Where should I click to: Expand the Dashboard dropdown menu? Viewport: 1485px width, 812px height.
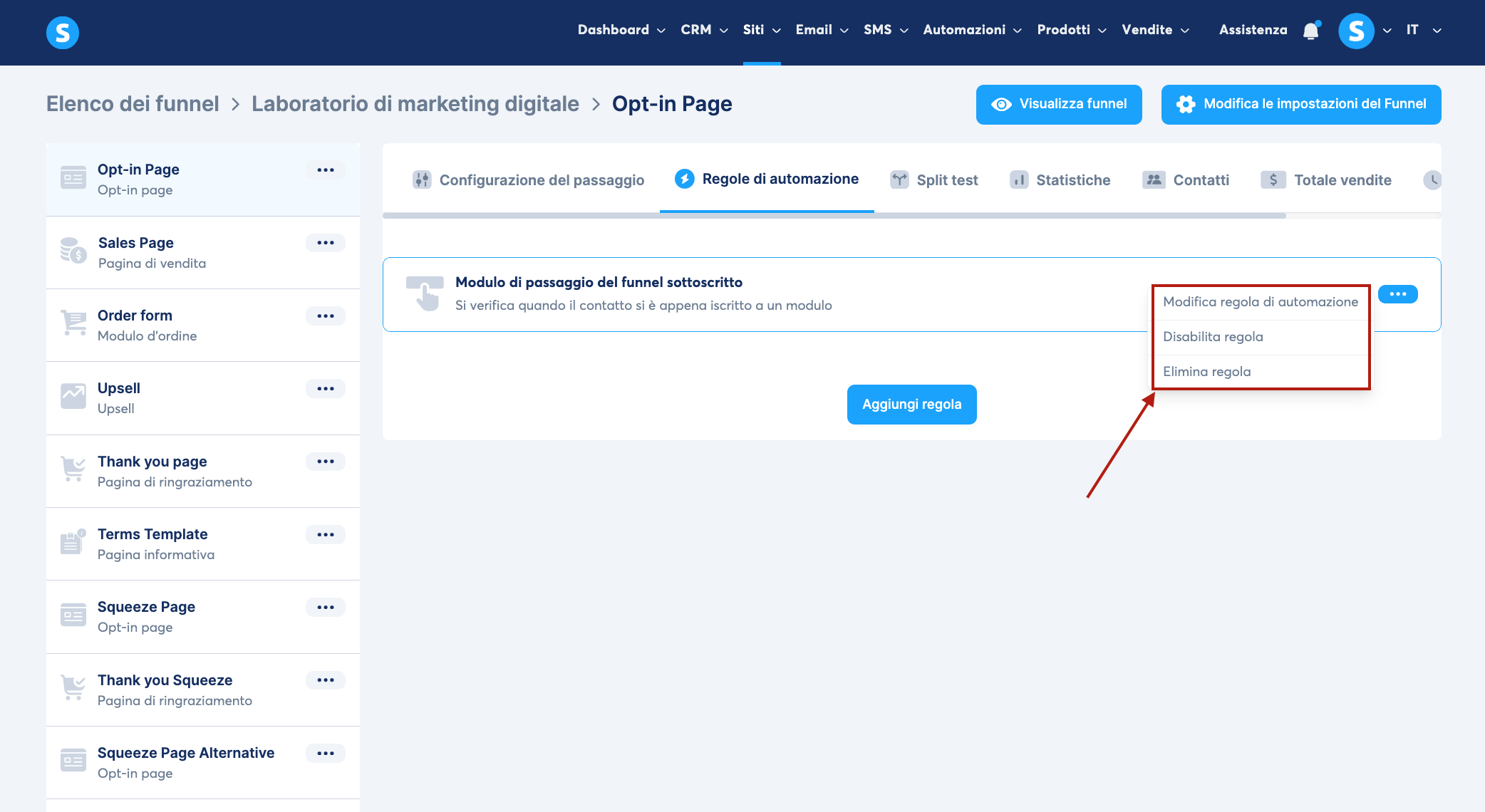click(x=621, y=30)
